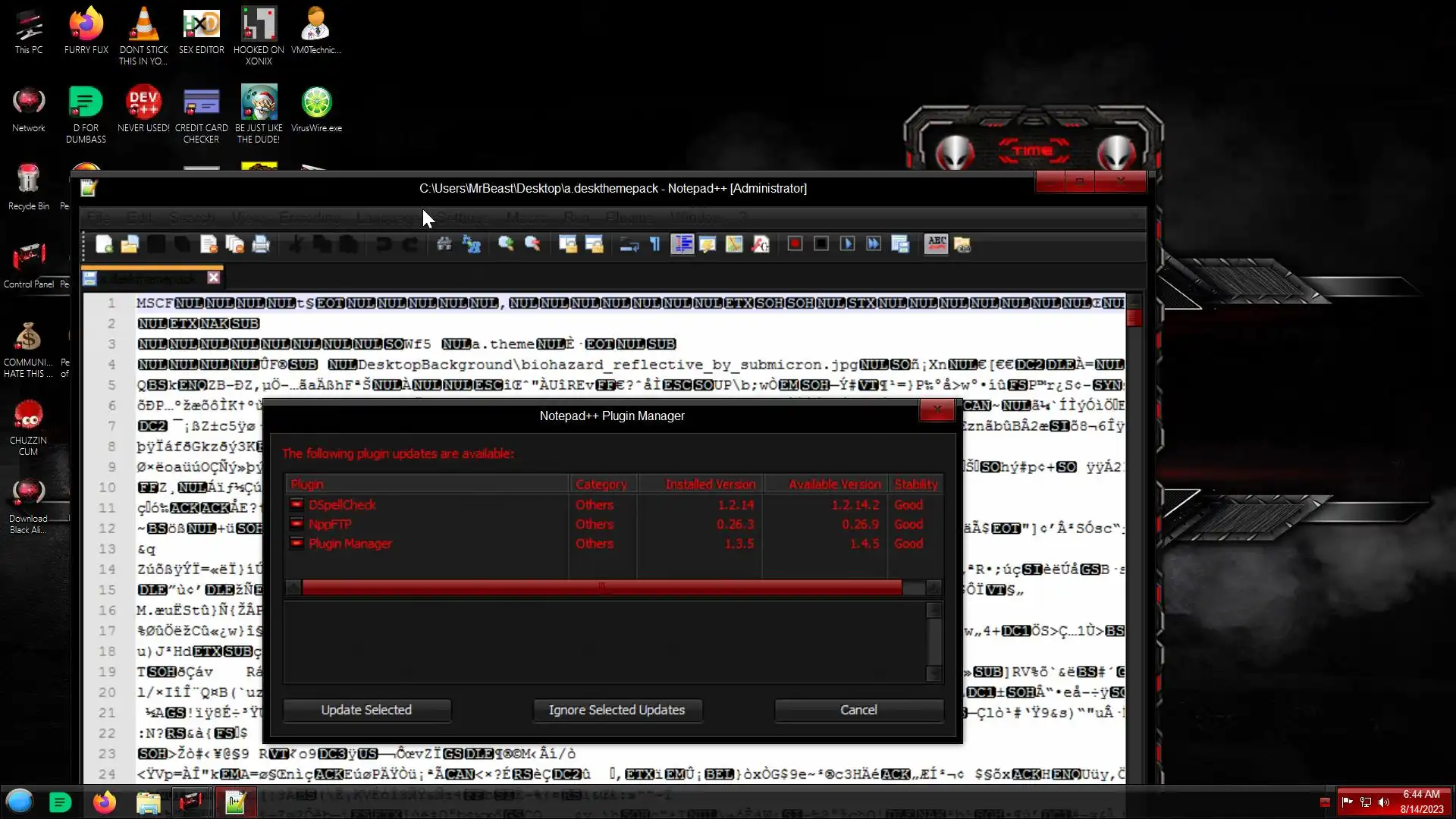
Task: Click the Find binoculars icon
Action: click(x=444, y=244)
